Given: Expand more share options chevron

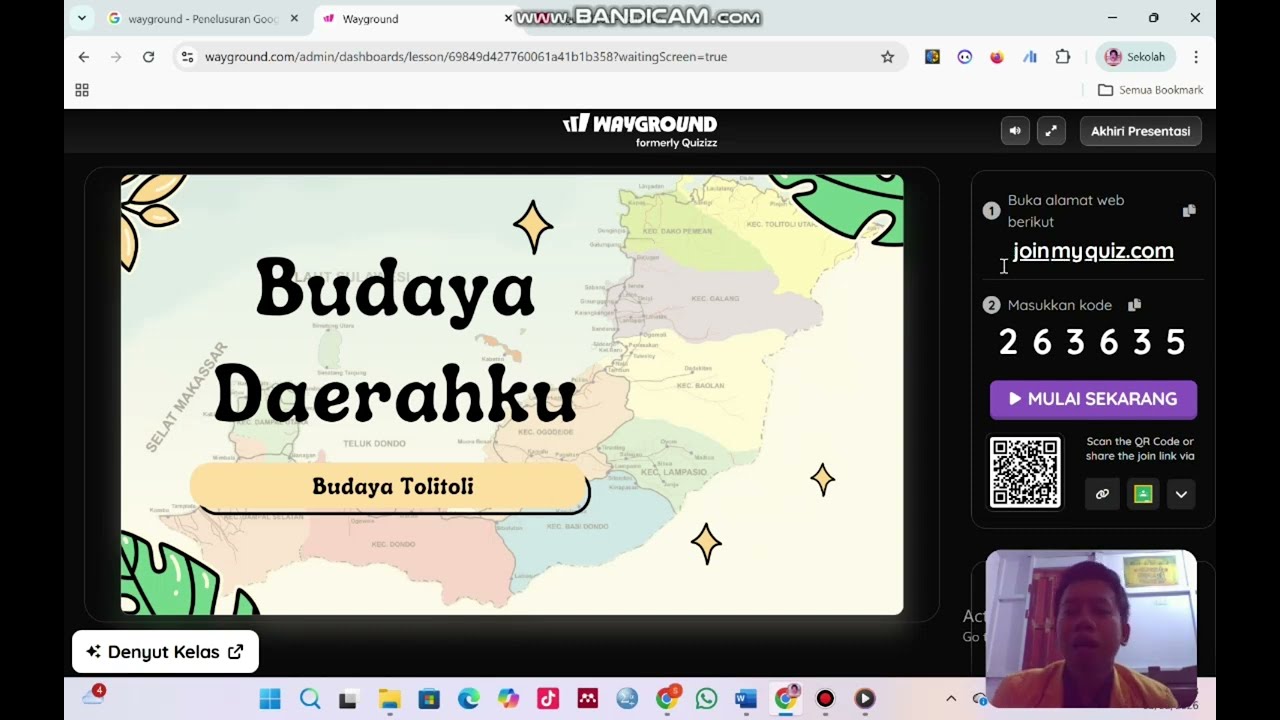Looking at the screenshot, I should (1181, 494).
